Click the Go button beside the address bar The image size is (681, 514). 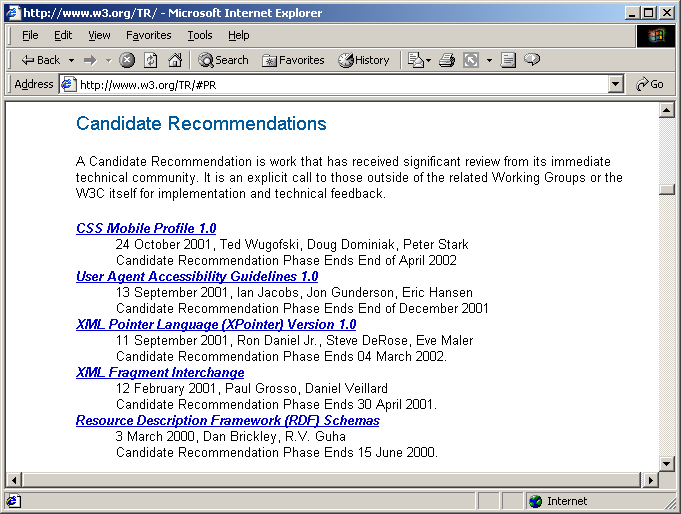click(x=650, y=85)
